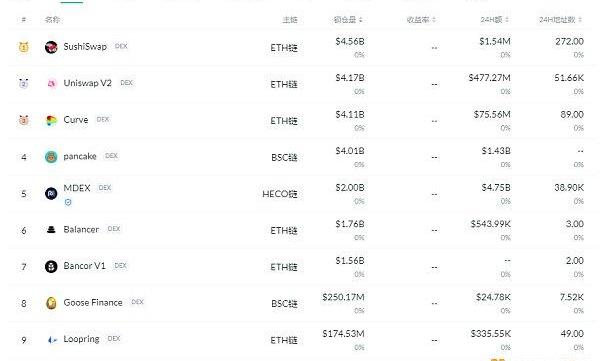This screenshot has width=600, height=361.
Task: Click the Uniswap V2 unicorn icon
Action: [51, 83]
